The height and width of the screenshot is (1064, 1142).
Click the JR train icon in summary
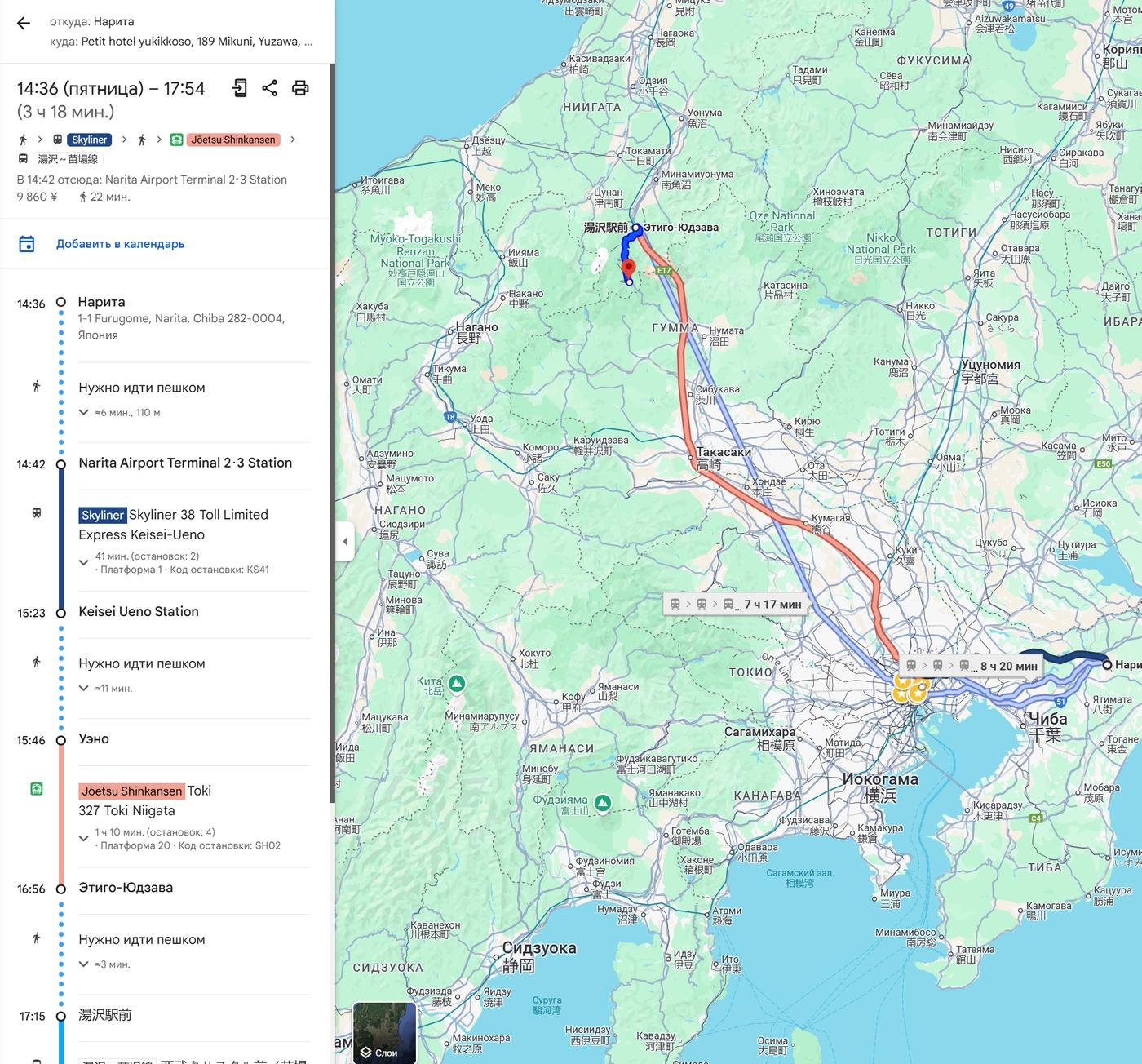coord(177,140)
